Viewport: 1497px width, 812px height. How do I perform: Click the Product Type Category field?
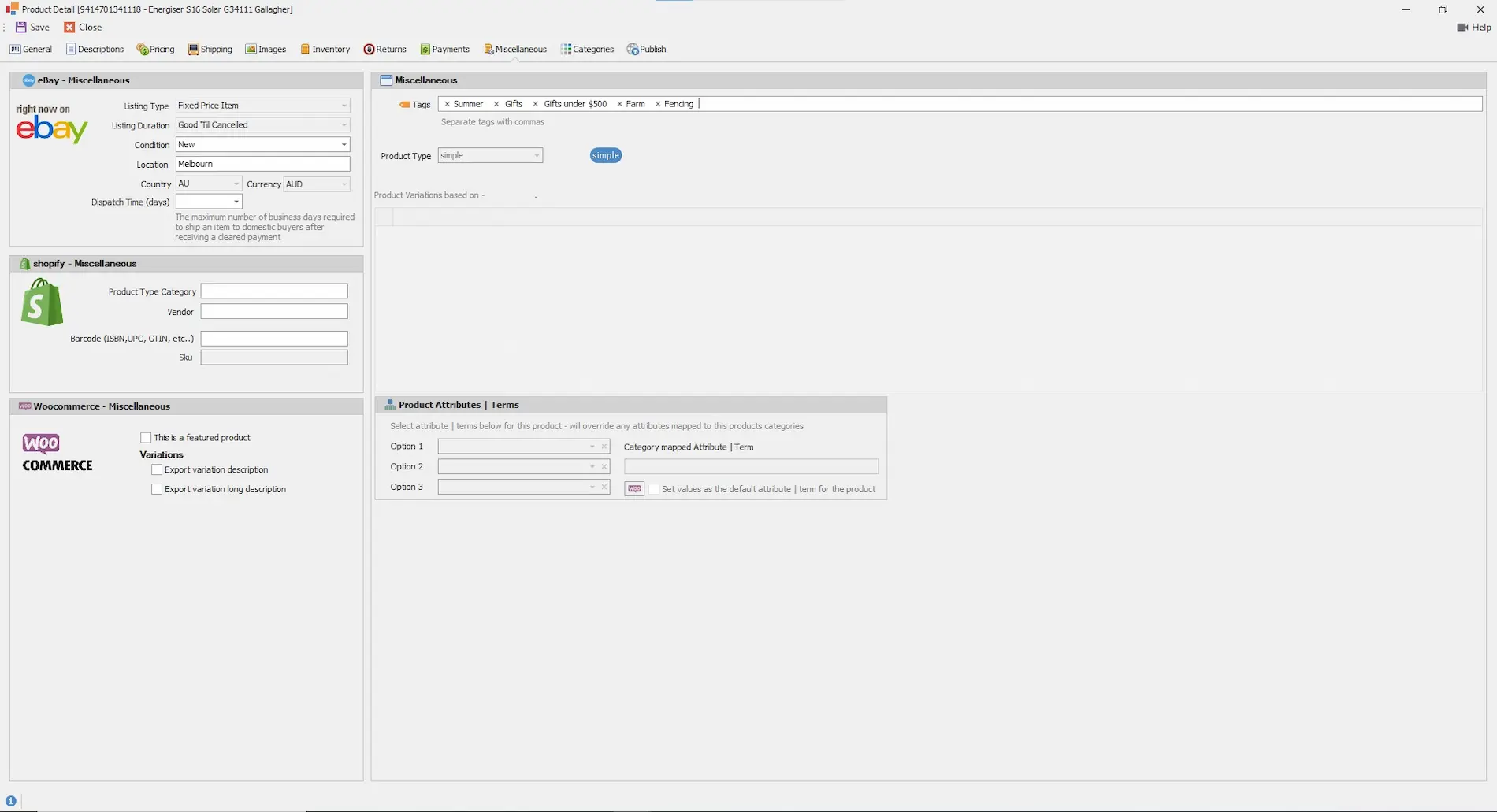[274, 291]
